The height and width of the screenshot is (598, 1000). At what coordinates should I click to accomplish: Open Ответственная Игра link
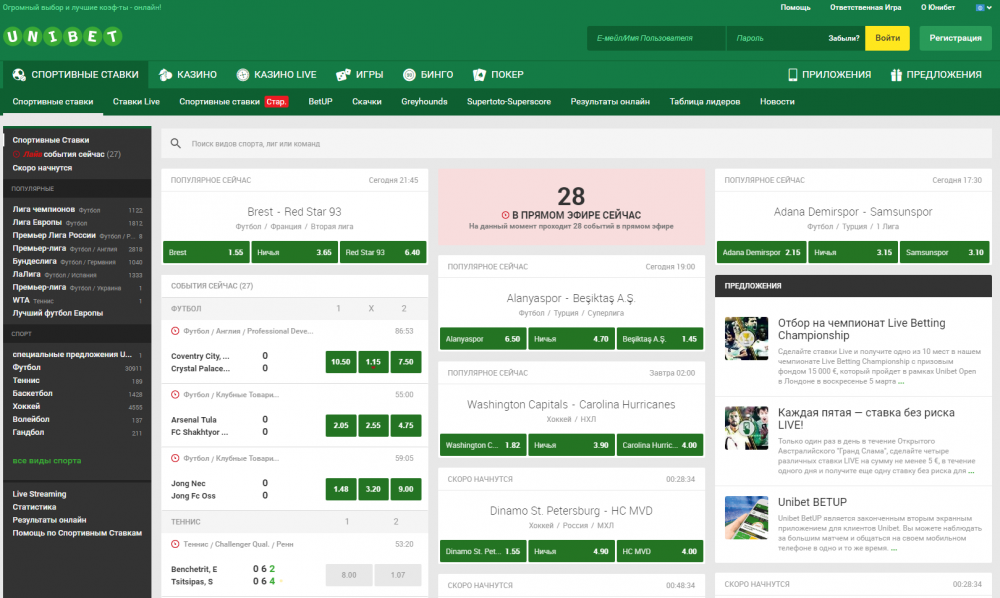[865, 8]
